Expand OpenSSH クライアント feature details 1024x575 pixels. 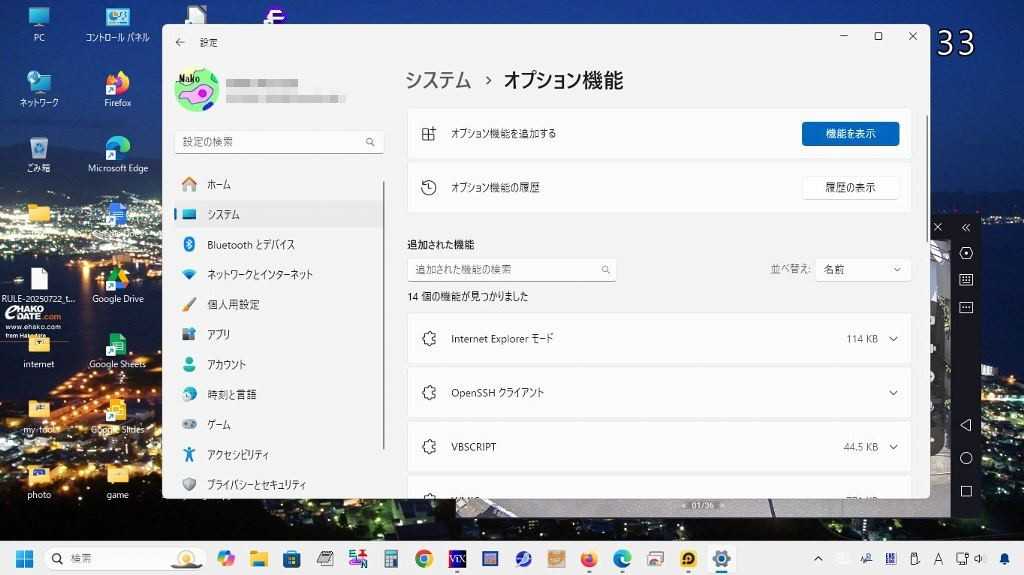pos(893,393)
